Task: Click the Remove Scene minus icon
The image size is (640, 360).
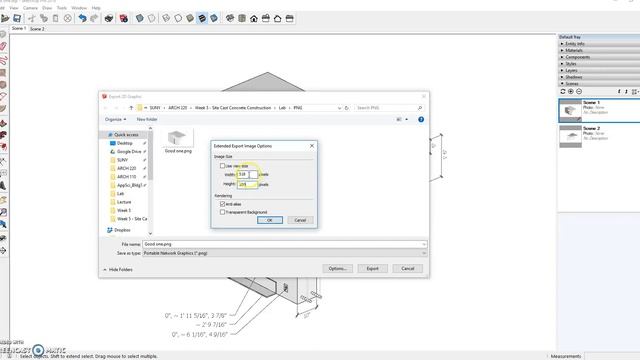Action: (579, 91)
